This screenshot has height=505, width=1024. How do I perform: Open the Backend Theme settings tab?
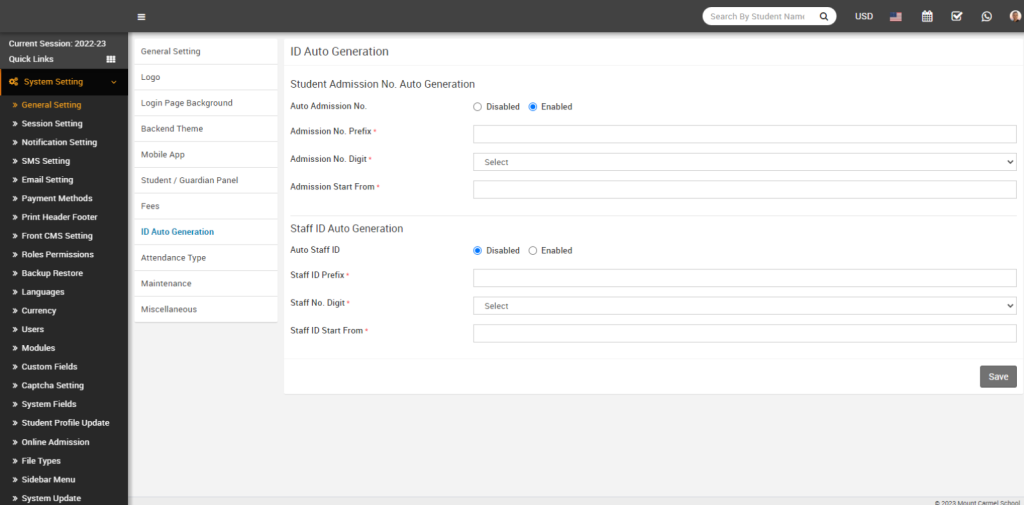coord(172,129)
